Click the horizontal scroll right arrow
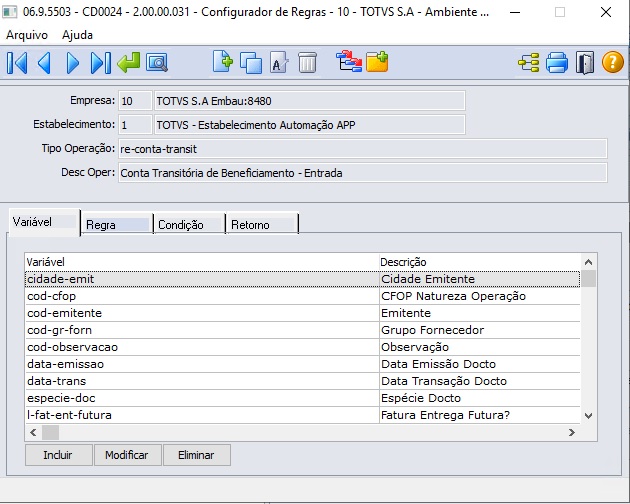The image size is (630, 504). 571,432
